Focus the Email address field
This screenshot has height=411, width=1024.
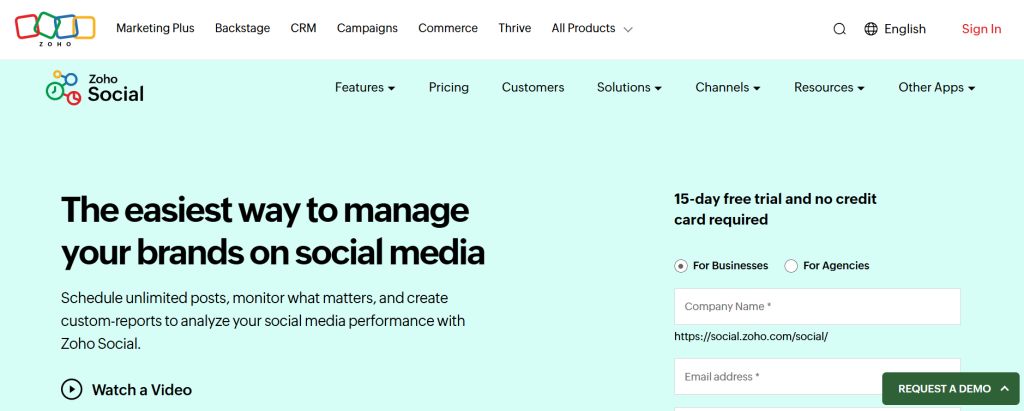point(817,376)
